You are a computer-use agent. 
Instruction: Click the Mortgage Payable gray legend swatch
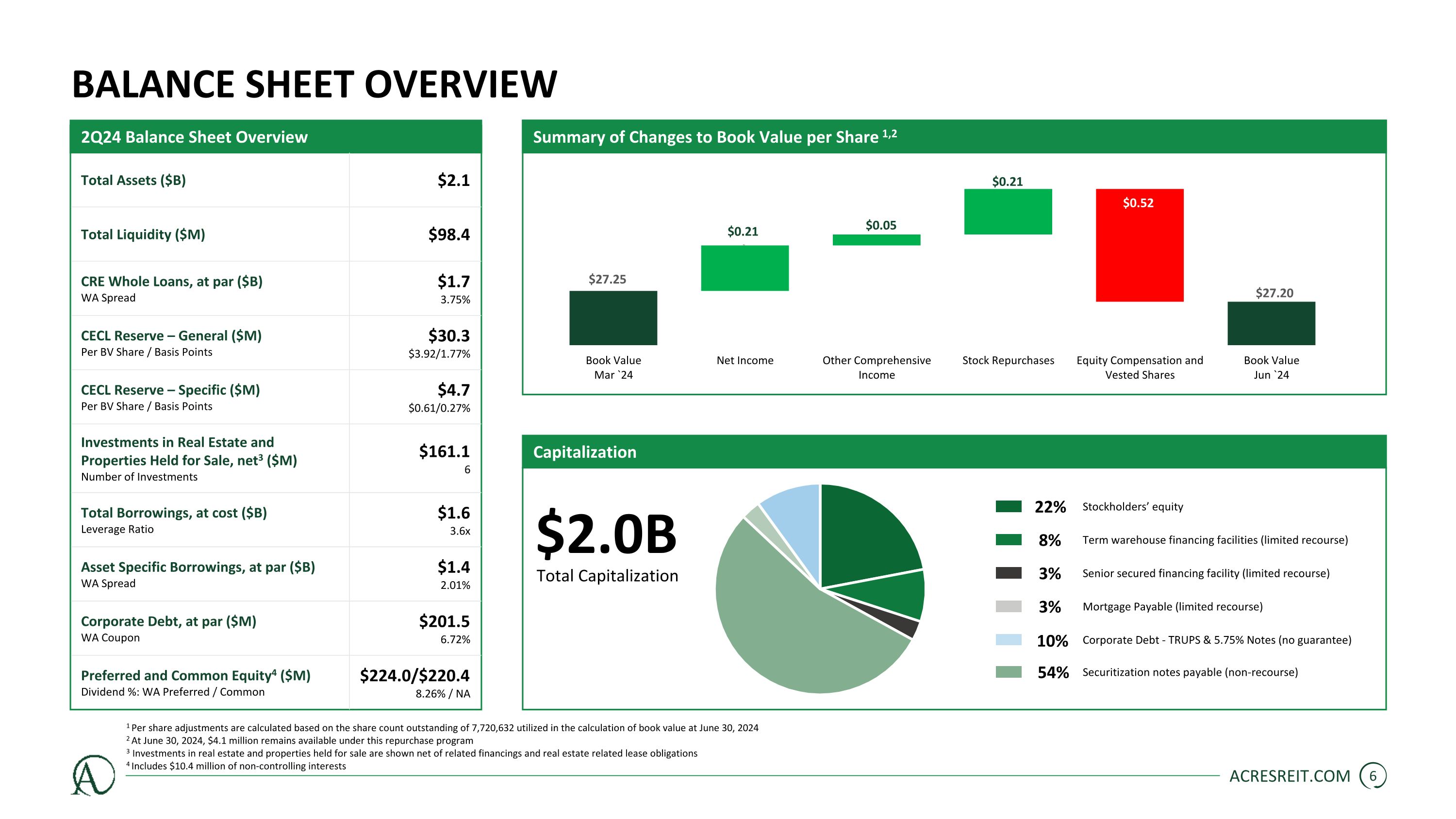pos(1009,606)
